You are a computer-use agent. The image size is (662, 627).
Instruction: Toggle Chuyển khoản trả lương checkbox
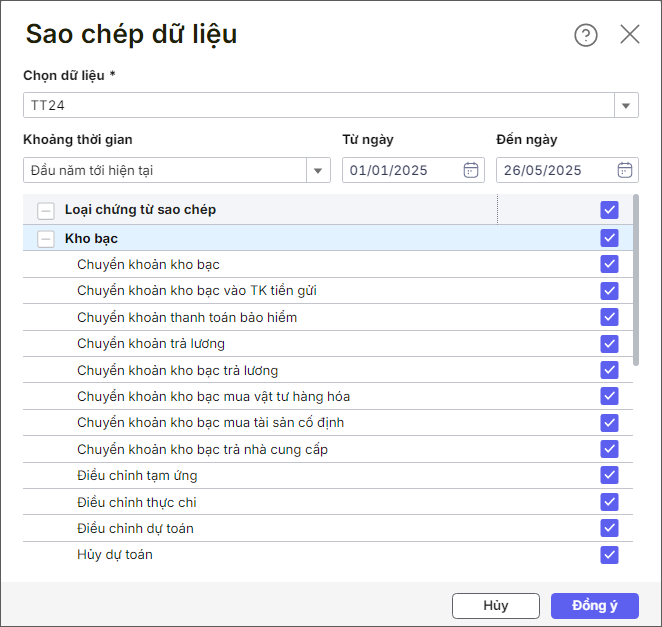click(610, 344)
